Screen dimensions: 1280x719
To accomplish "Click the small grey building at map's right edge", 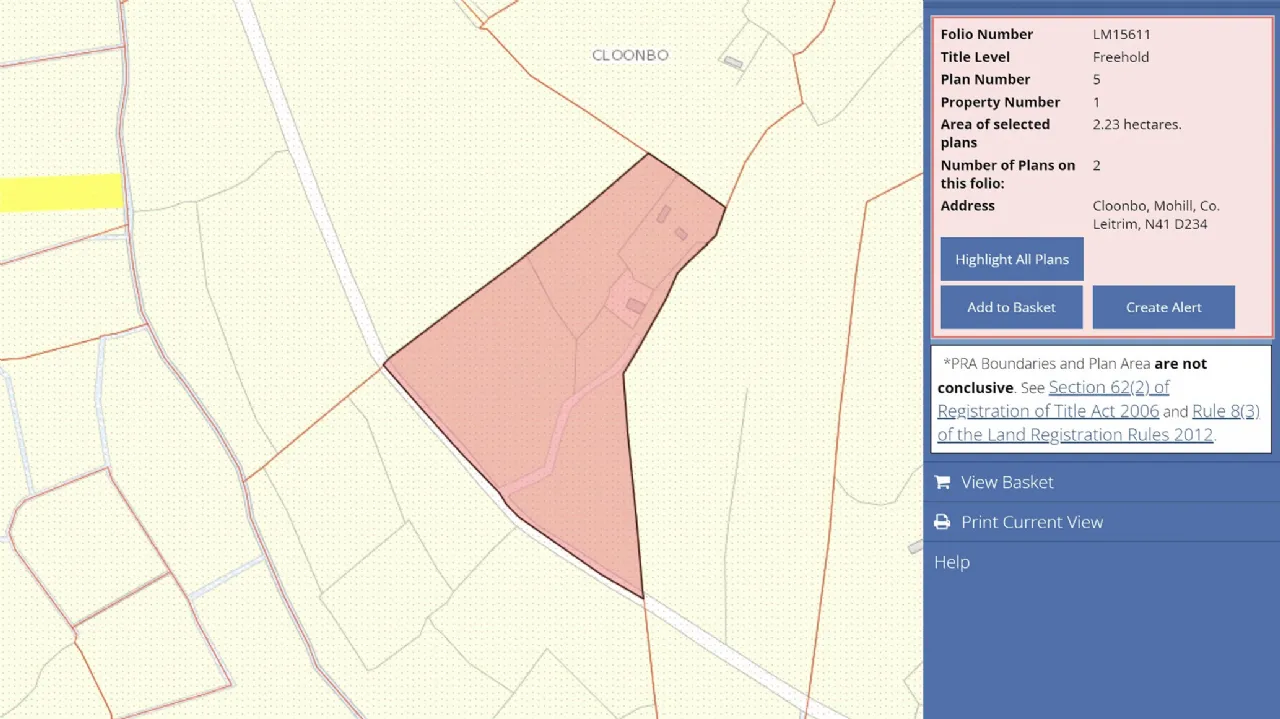I will click(x=915, y=547).
